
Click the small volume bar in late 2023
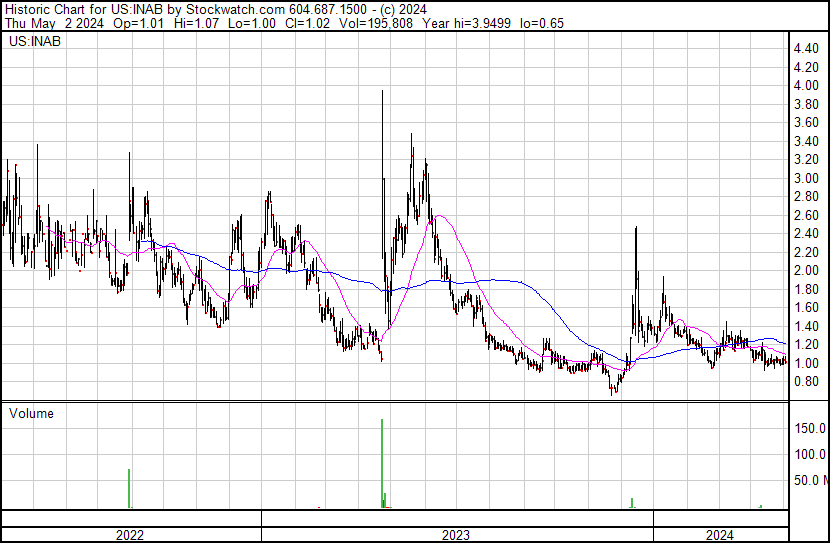[x=632, y=502]
